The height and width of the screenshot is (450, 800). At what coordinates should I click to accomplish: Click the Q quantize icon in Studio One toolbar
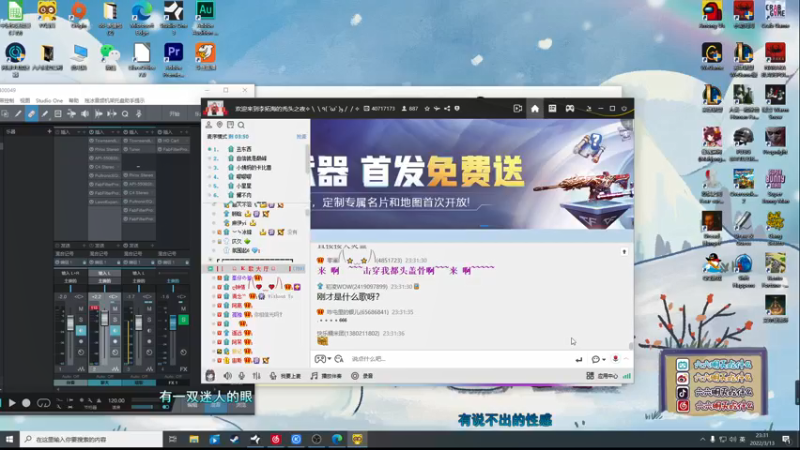click(x=125, y=114)
